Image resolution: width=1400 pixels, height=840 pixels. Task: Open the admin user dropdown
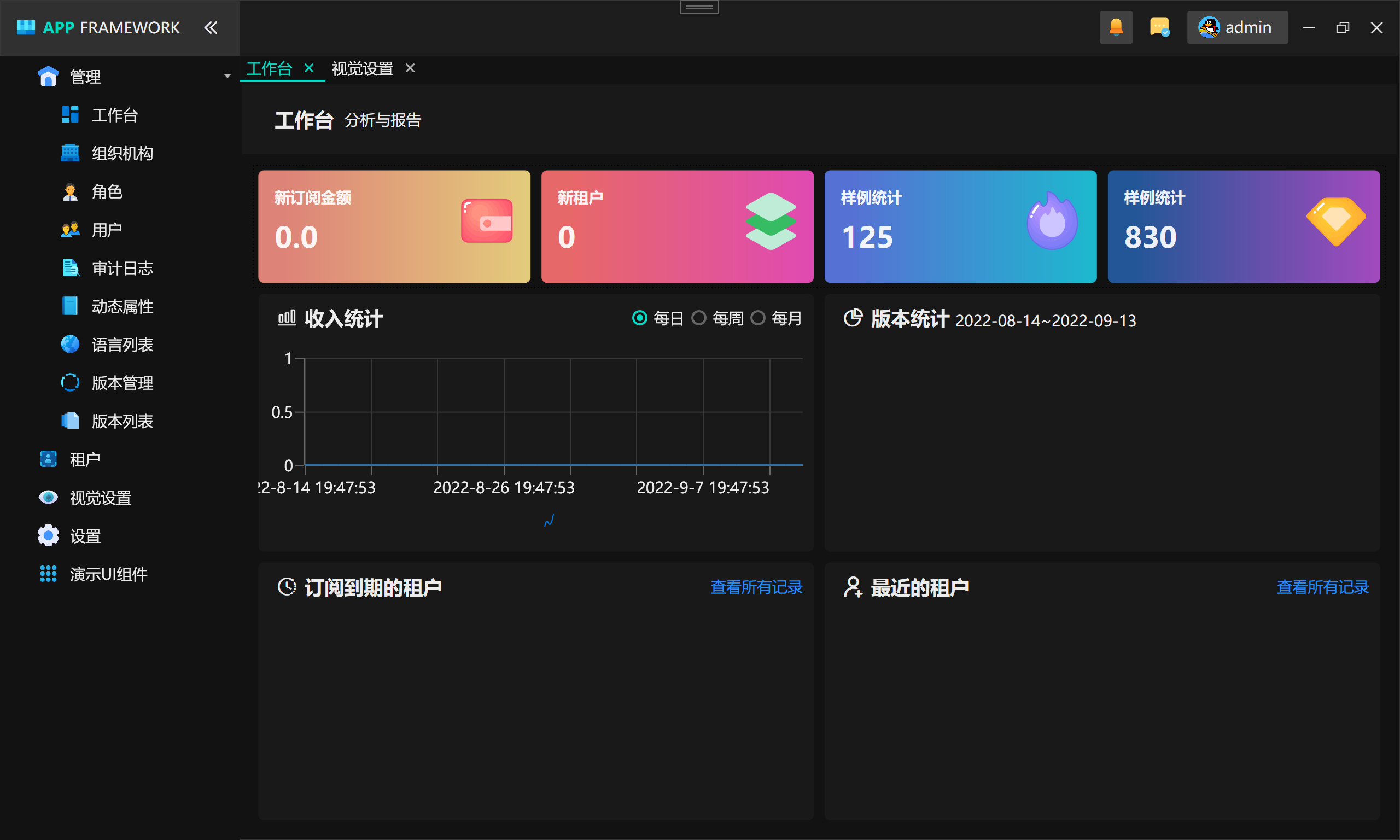coord(1236,27)
